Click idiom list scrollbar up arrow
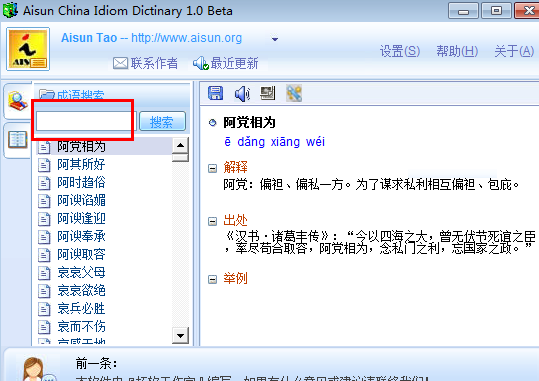 click(180, 145)
